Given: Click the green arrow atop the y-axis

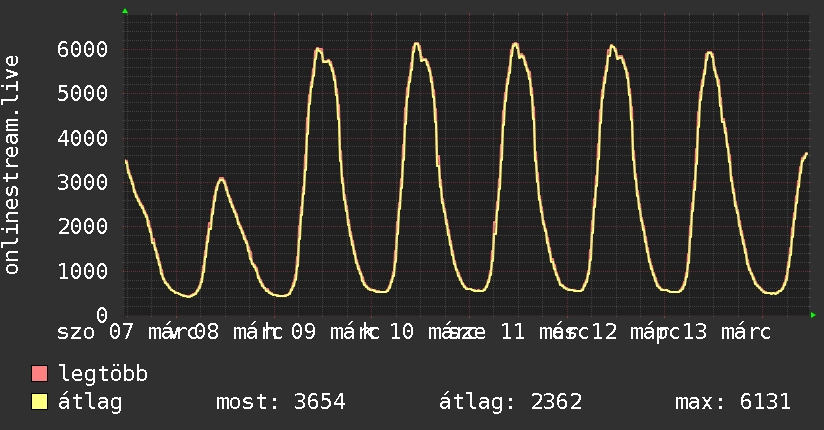Looking at the screenshot, I should coord(125,11).
